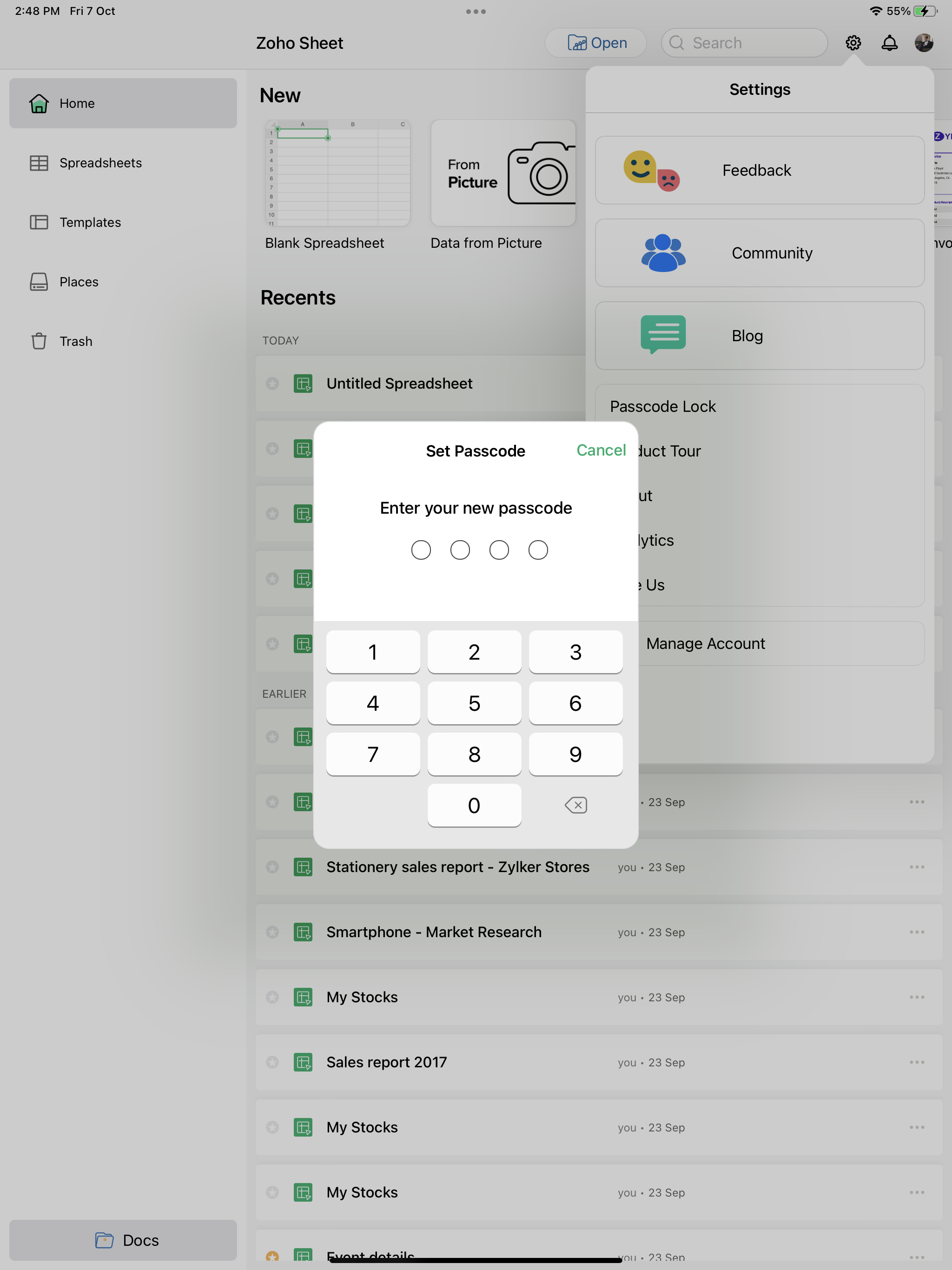Click the Search field in top bar
The height and width of the screenshot is (1270, 952).
(x=744, y=43)
